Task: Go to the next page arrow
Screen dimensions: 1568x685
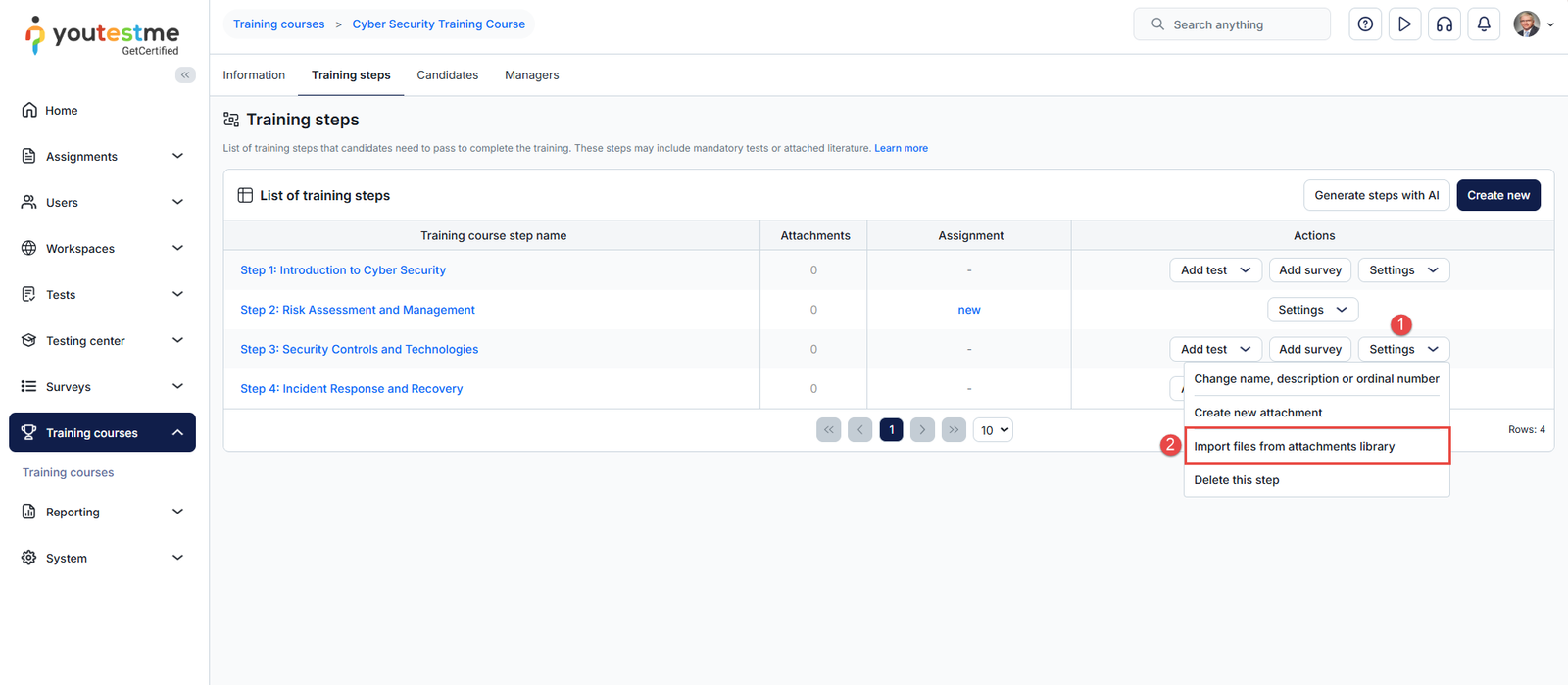Action: click(x=922, y=430)
